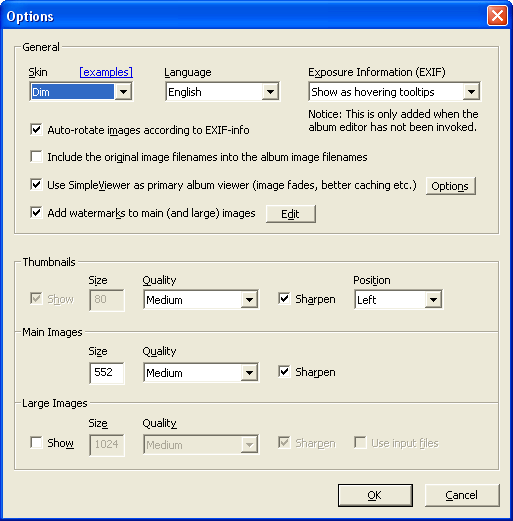Screen dimensions: 513x521
Task: Open the Exposure Information EXIF dropdown
Action: coord(394,92)
